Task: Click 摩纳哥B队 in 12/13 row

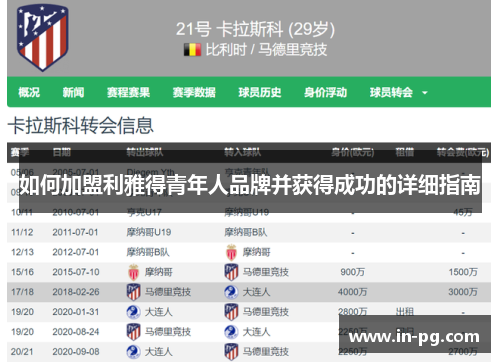Action: click(148, 252)
